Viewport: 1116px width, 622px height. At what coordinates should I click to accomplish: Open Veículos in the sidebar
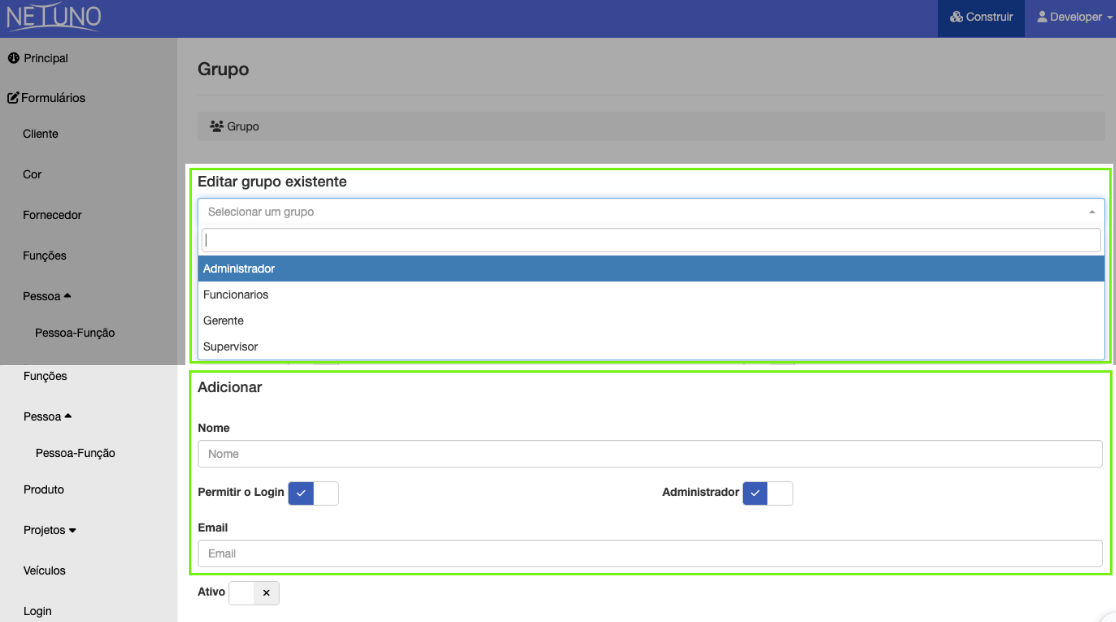point(44,571)
